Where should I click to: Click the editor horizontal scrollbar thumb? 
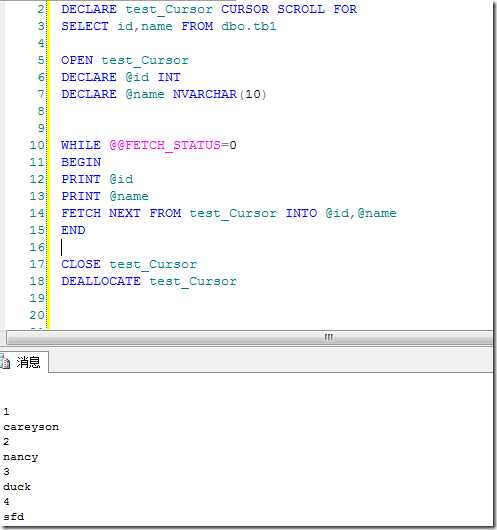click(x=249, y=337)
